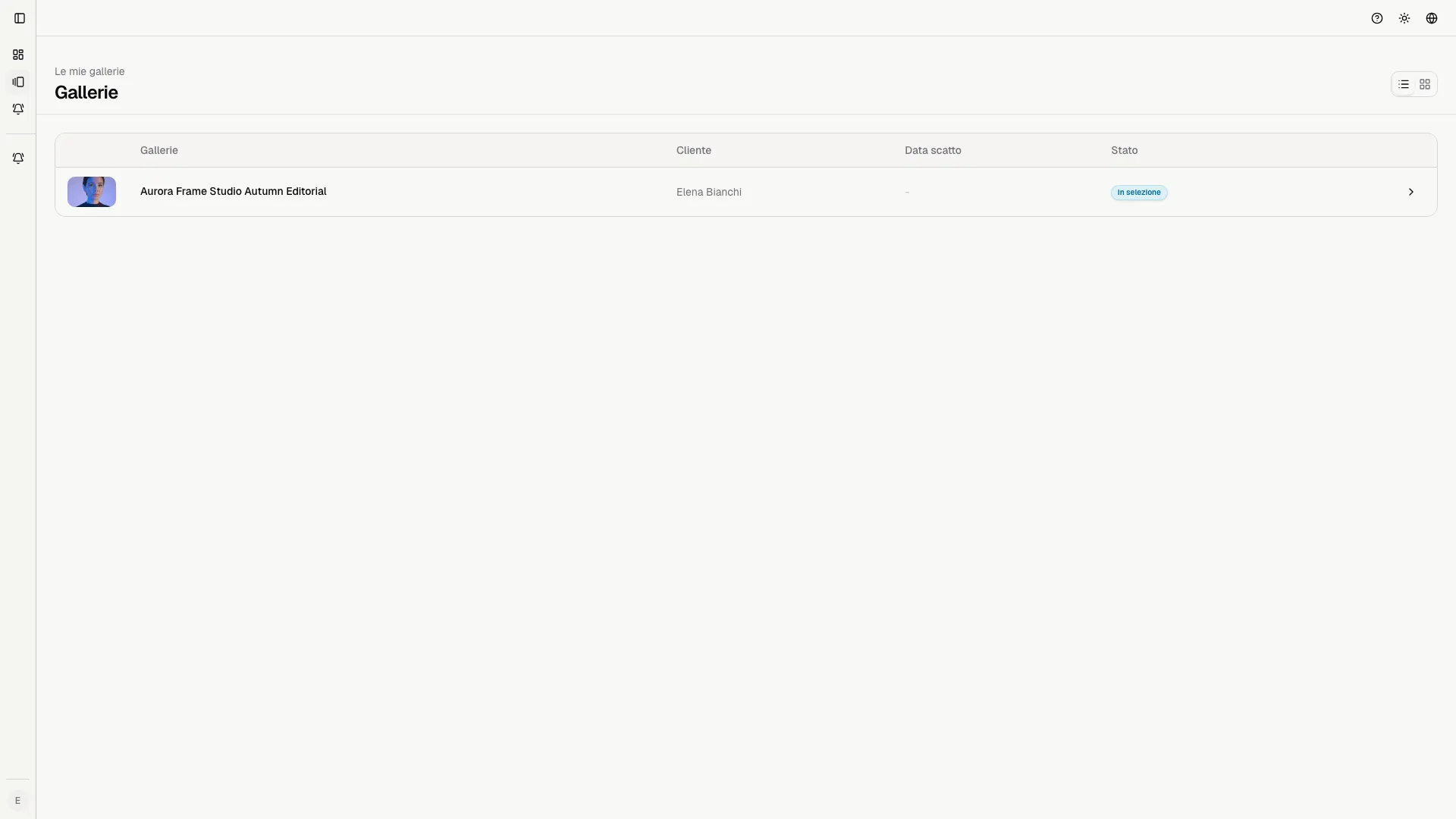Image resolution: width=1456 pixels, height=819 pixels.
Task: Switch galleries to grid view
Action: pyautogui.click(x=1425, y=84)
